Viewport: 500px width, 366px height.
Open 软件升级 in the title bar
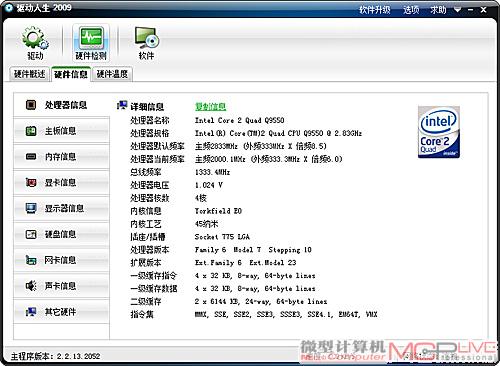[375, 10]
